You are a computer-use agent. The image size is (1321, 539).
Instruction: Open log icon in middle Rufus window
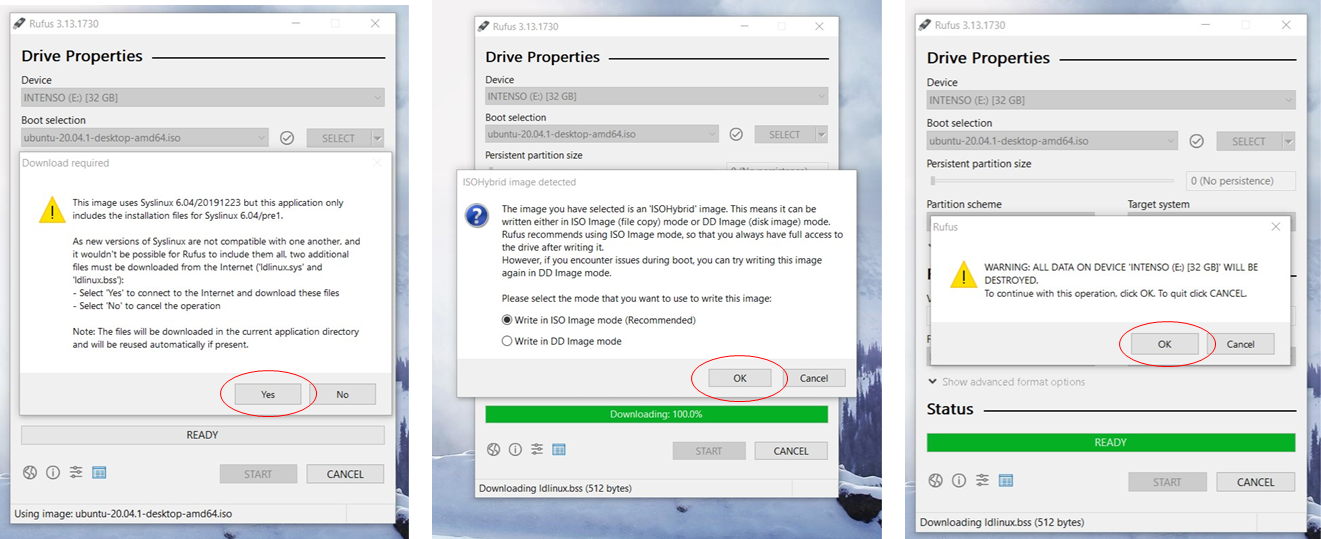point(559,450)
